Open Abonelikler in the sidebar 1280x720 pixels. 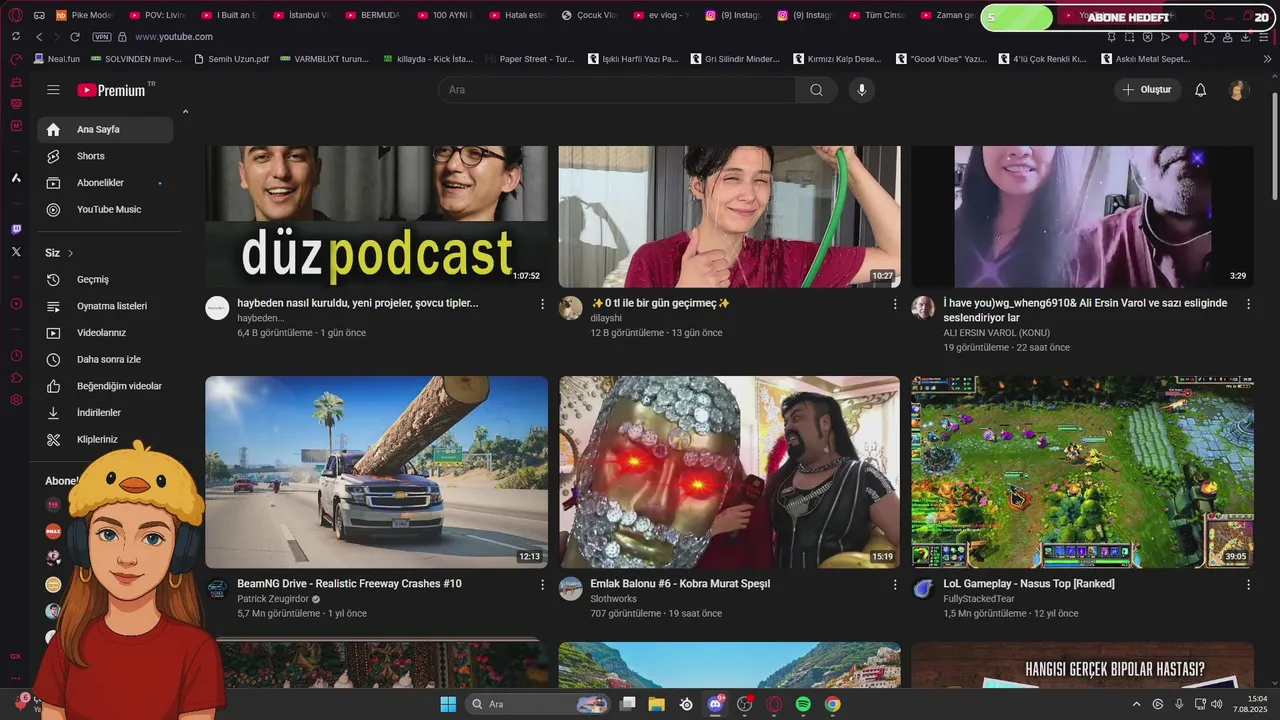coord(105,183)
